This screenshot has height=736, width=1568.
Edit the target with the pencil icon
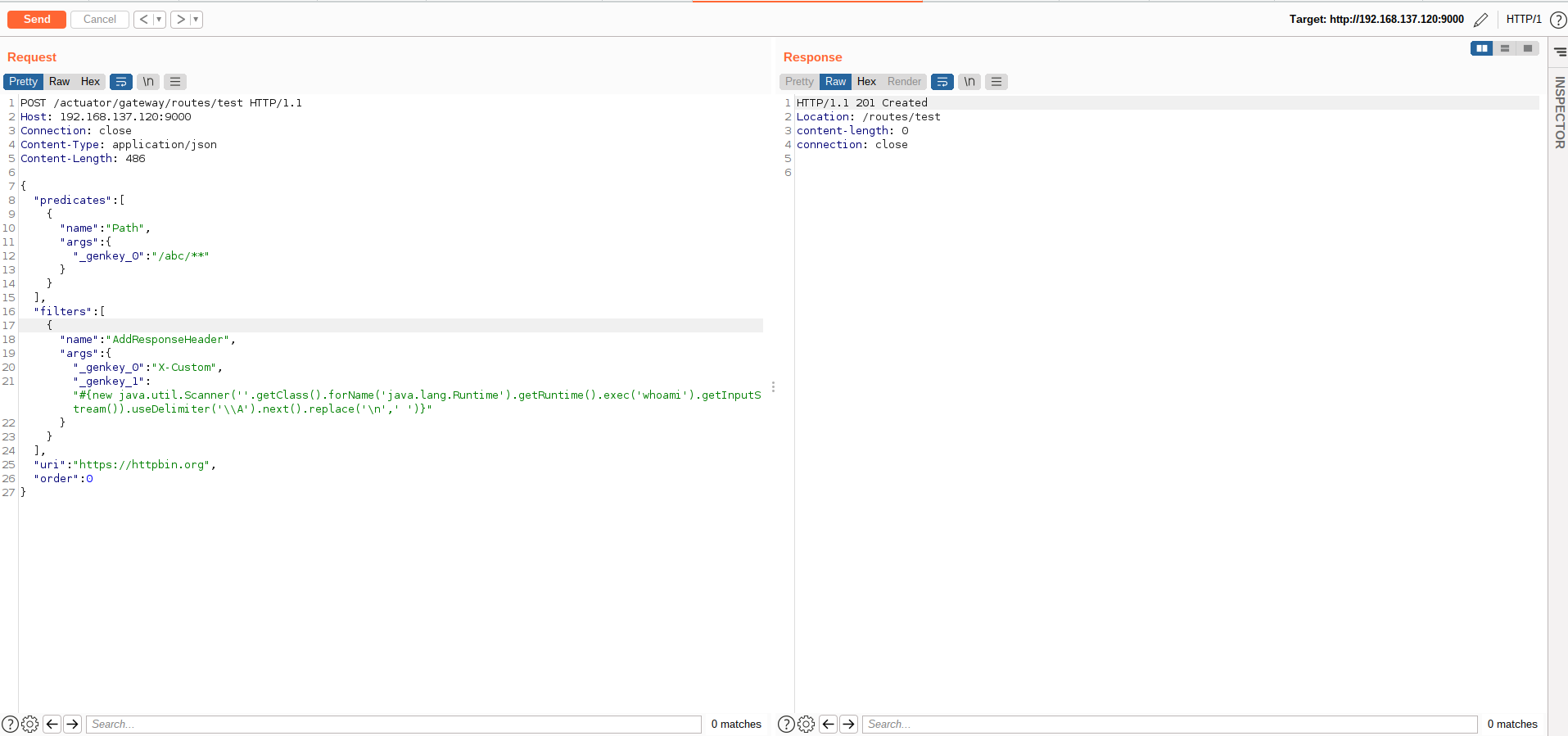(1480, 20)
